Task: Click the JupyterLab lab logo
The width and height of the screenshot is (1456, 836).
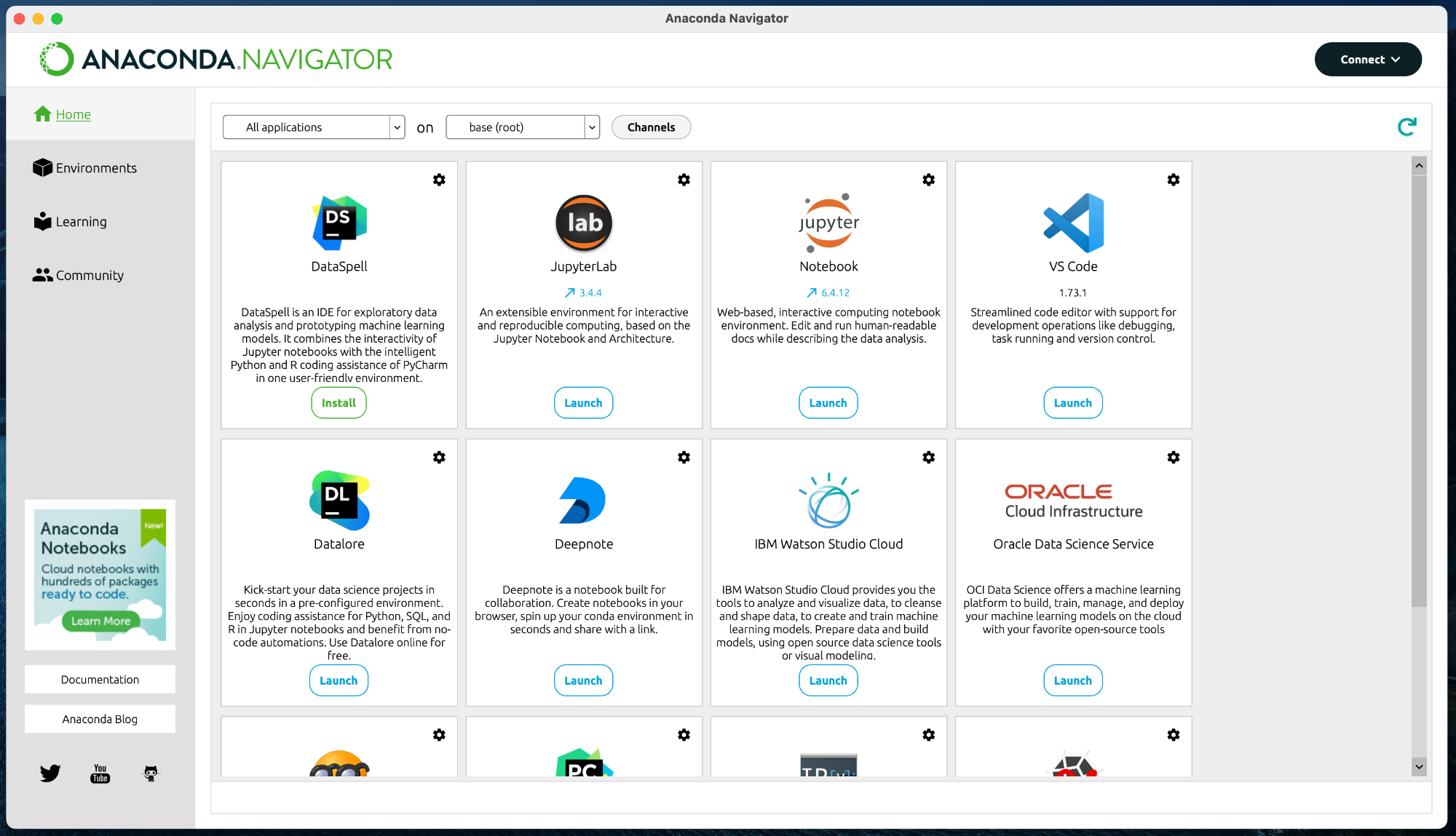Action: point(584,223)
